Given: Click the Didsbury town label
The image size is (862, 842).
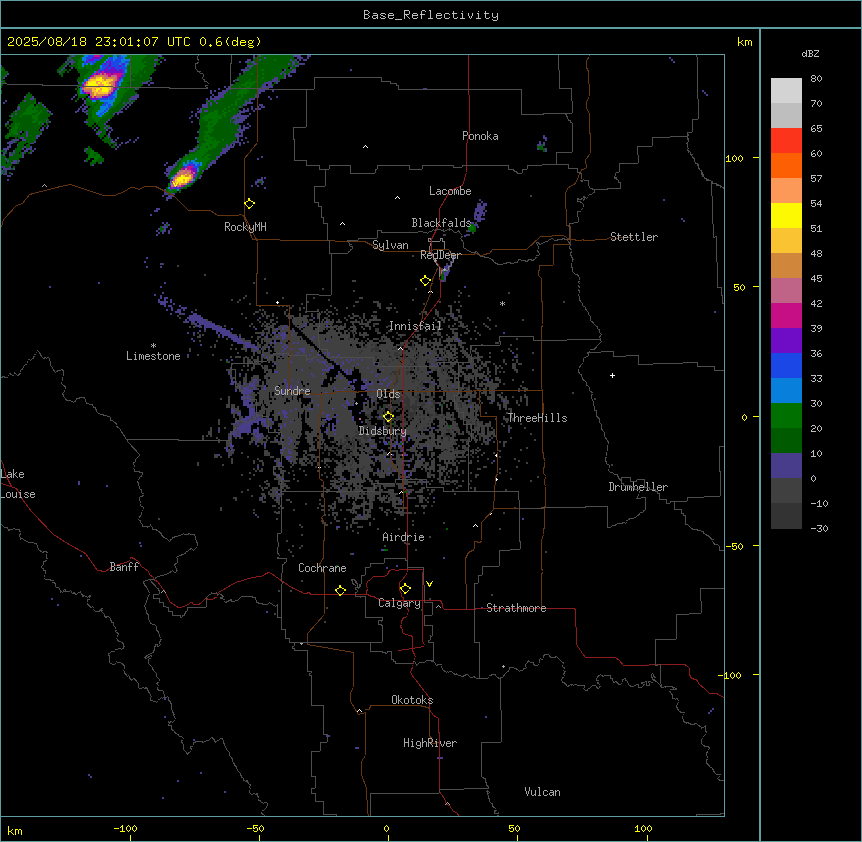Looking at the screenshot, I should [383, 431].
